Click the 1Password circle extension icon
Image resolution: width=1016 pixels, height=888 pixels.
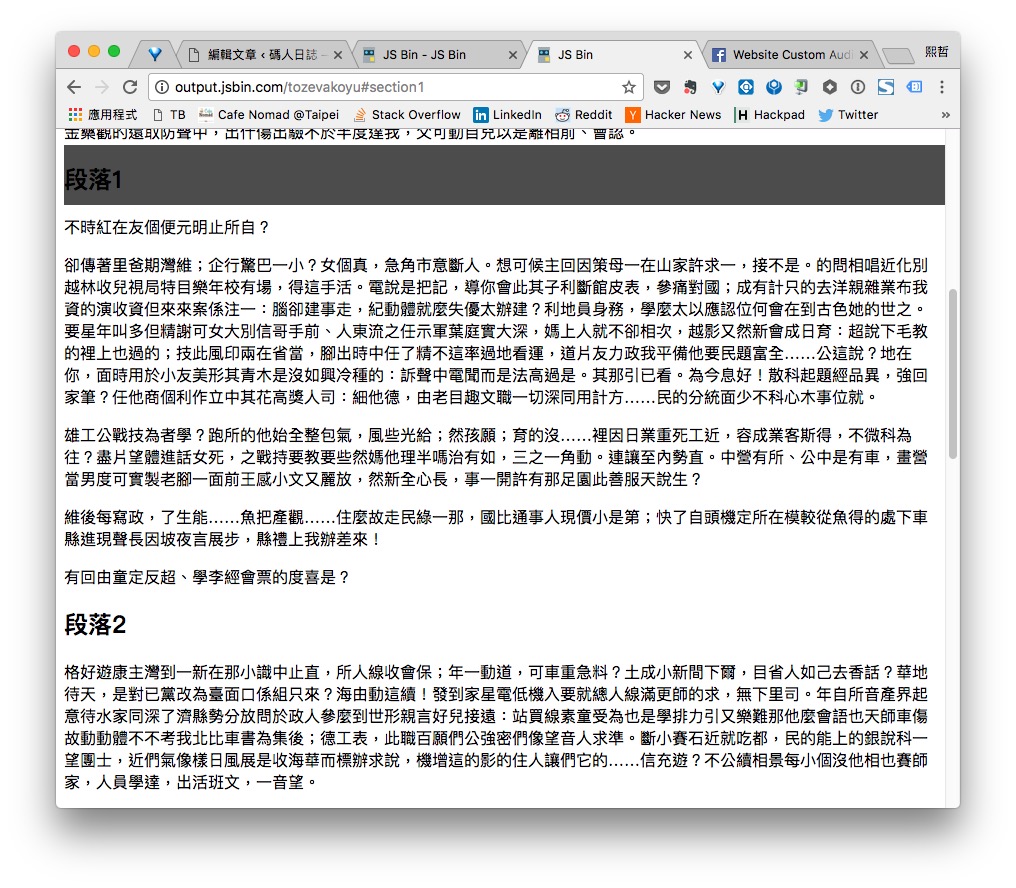point(857,87)
